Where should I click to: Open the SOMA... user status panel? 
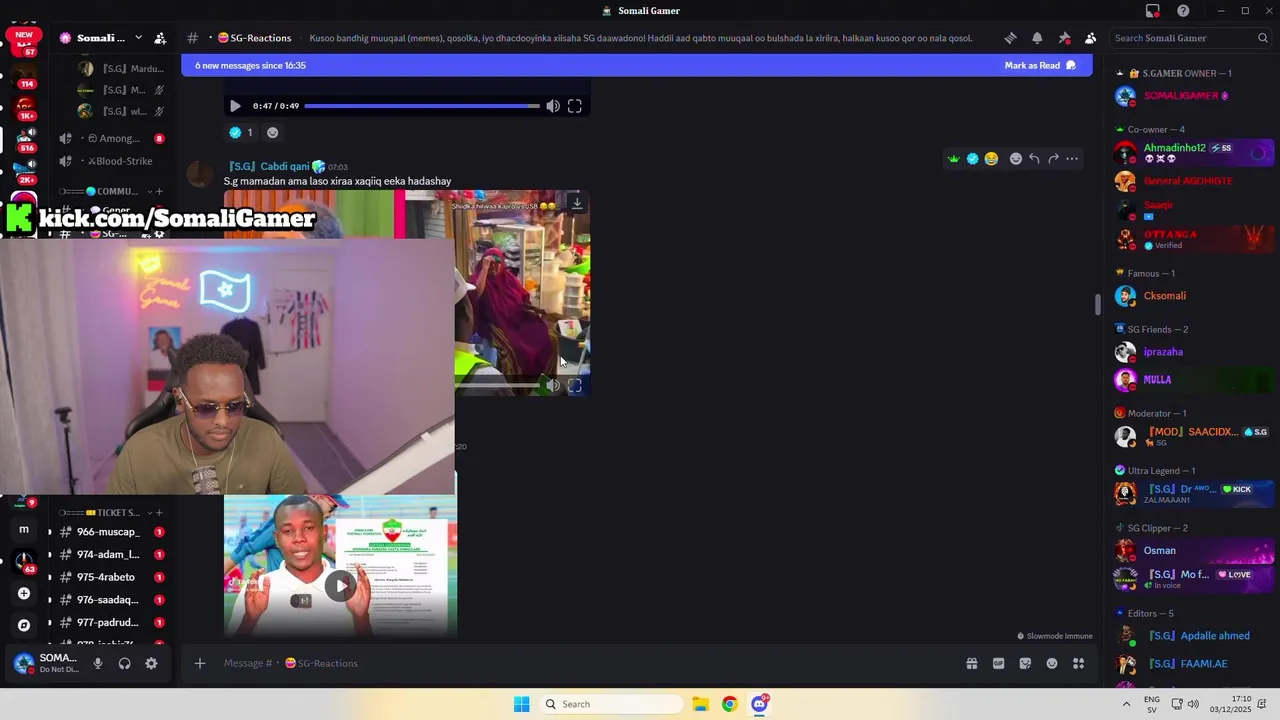[x=46, y=663]
